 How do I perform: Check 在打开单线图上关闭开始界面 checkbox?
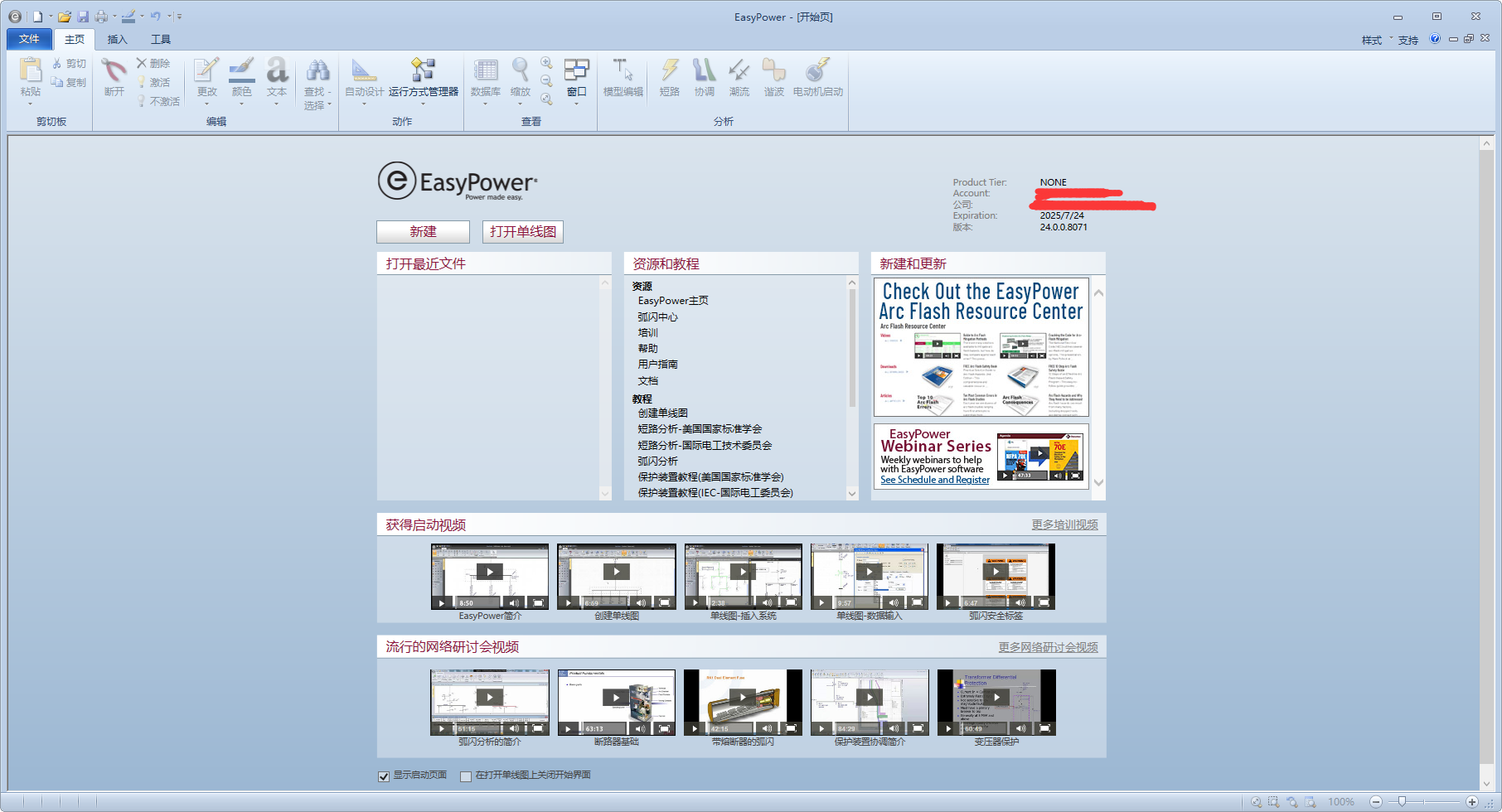pos(466,776)
